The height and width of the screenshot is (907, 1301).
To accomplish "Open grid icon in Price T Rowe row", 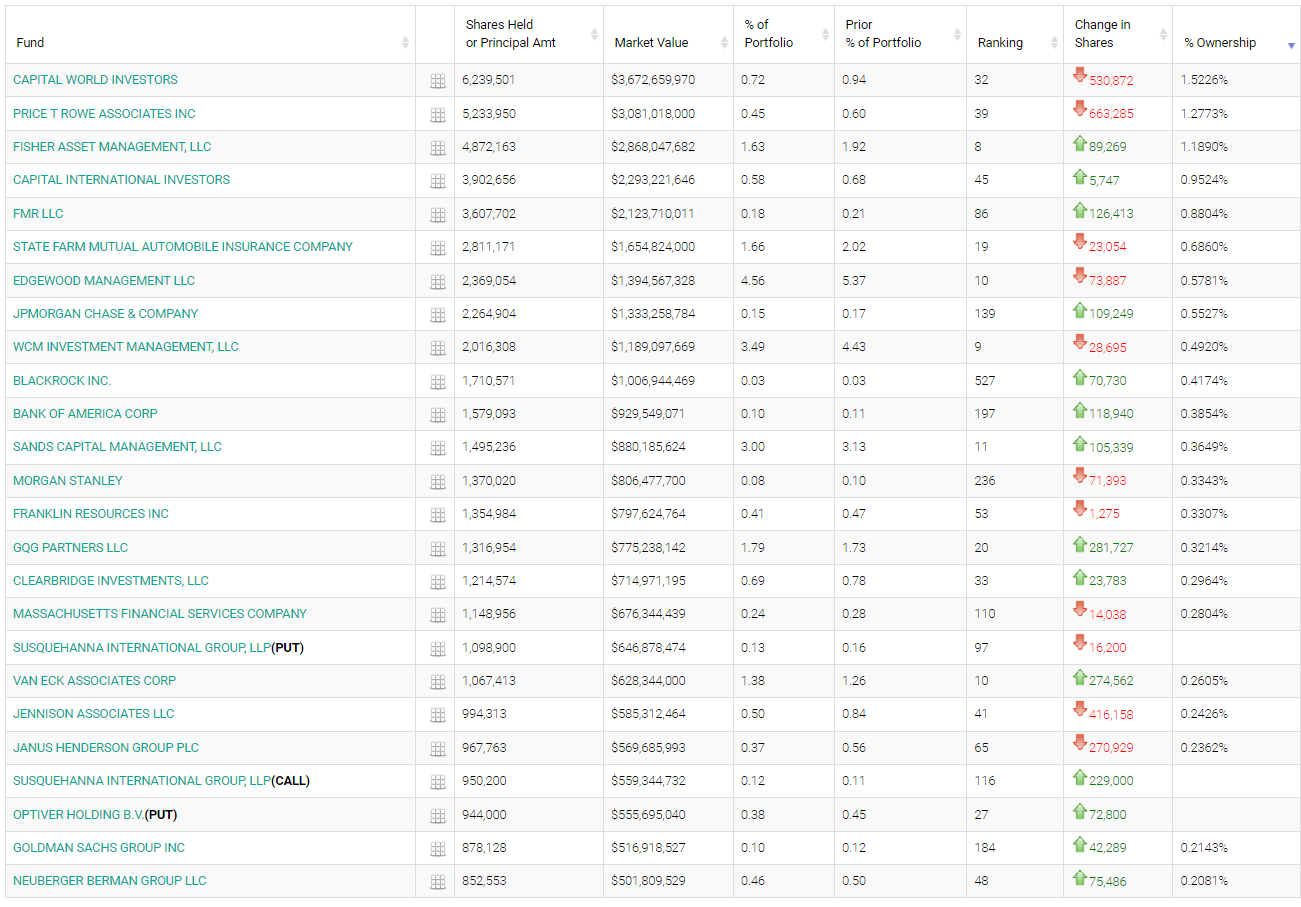I will pos(437,115).
